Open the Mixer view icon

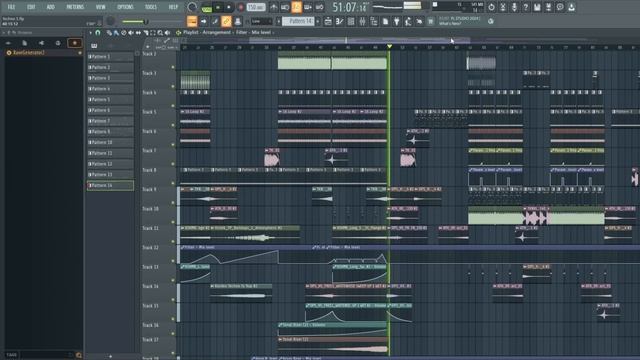[x=362, y=21]
